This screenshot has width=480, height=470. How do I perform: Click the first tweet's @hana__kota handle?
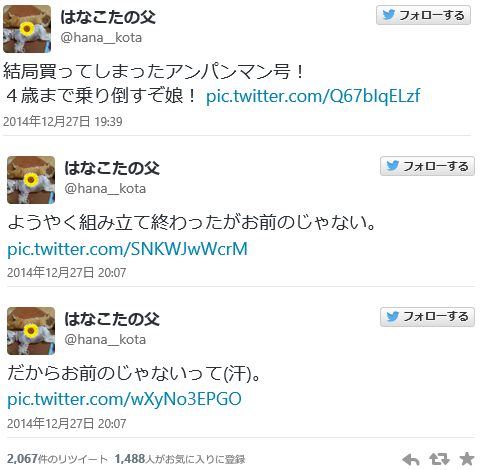coord(101,38)
